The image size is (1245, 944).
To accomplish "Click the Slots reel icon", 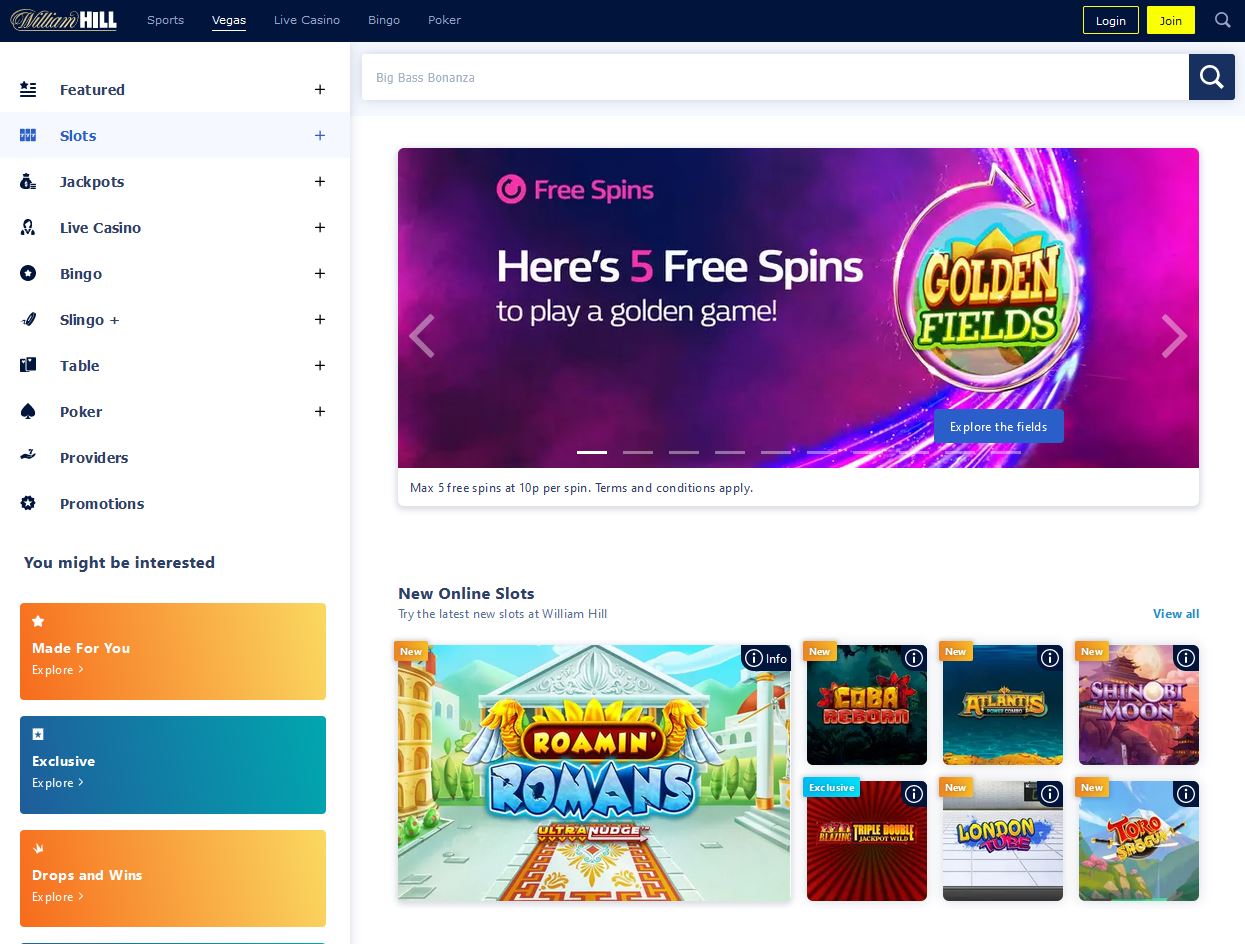I will 28,136.
